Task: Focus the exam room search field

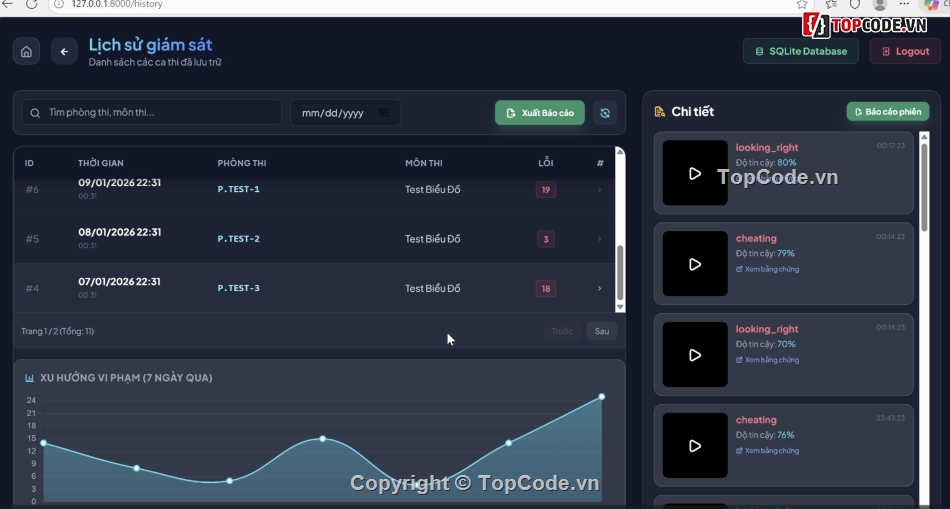Action: click(x=151, y=113)
